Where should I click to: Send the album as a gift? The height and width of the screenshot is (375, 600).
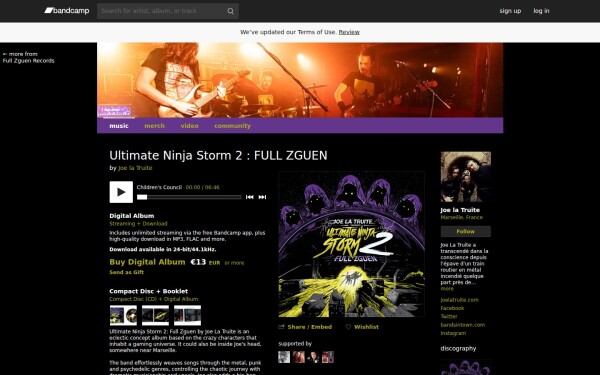point(126,272)
